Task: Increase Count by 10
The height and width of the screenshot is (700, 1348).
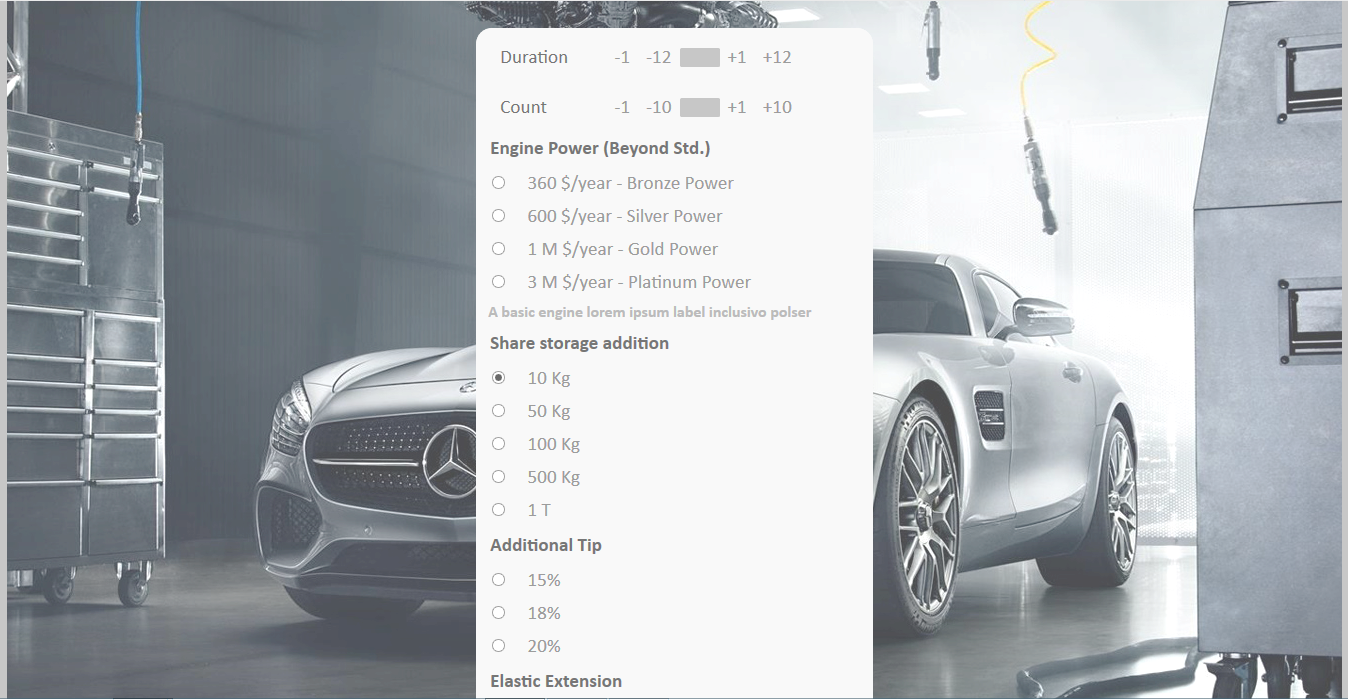Action: (777, 107)
